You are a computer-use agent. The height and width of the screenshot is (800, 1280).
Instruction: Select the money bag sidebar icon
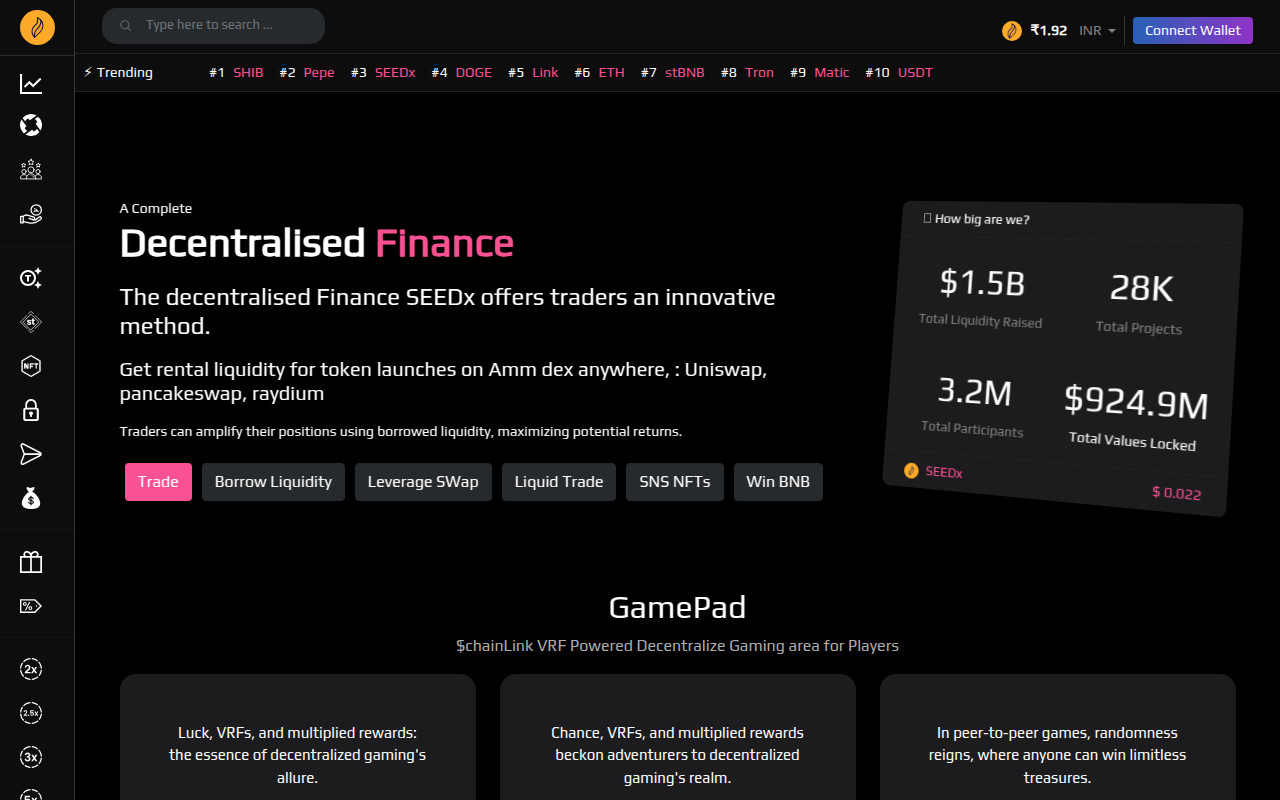pos(31,497)
